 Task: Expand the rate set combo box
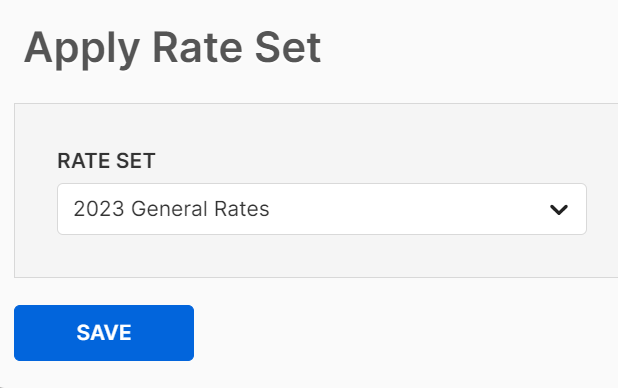click(x=322, y=209)
